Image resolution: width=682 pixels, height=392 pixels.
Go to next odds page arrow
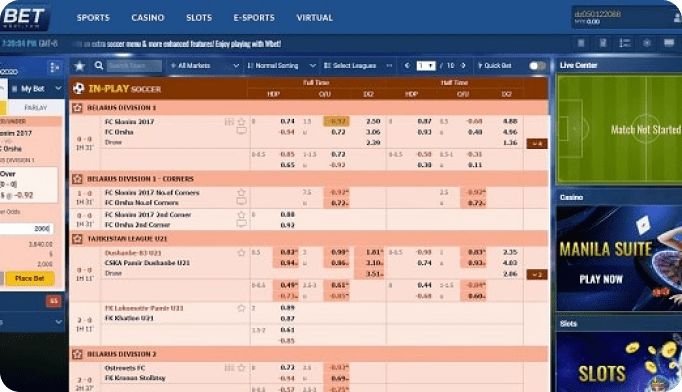point(463,66)
